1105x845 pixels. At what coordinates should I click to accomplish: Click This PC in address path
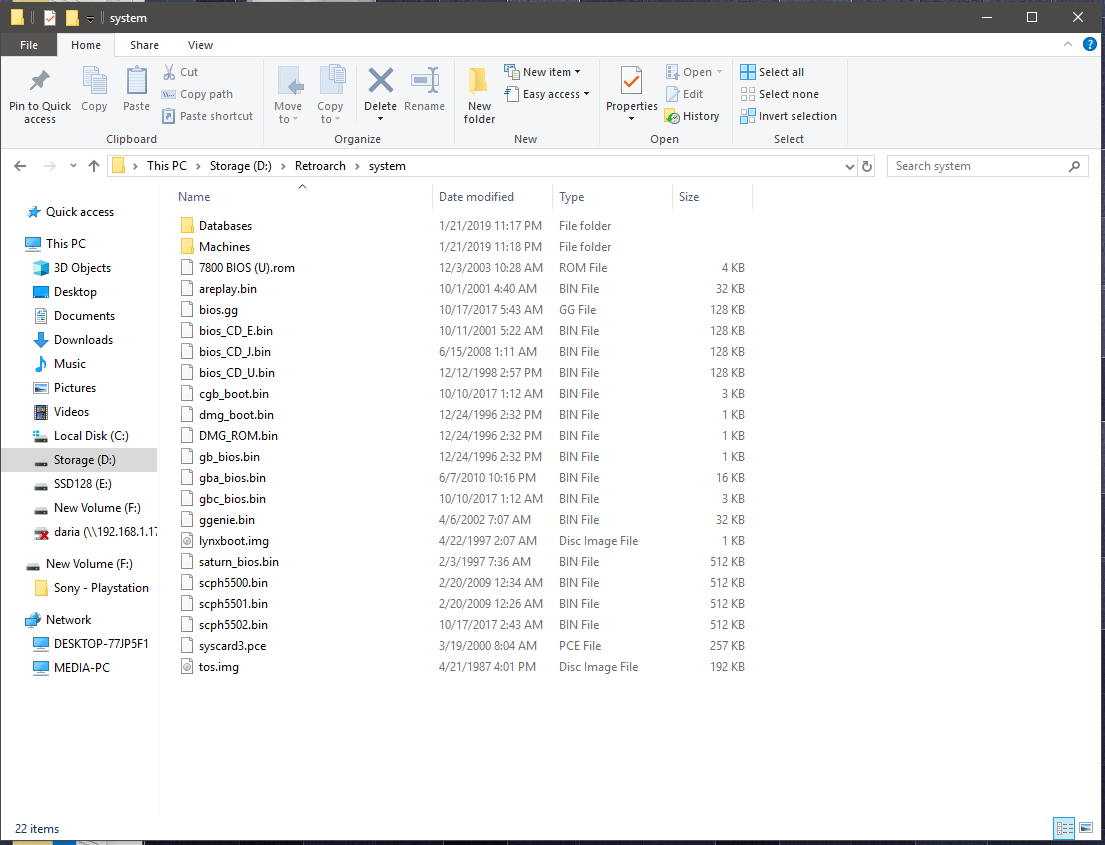167,166
